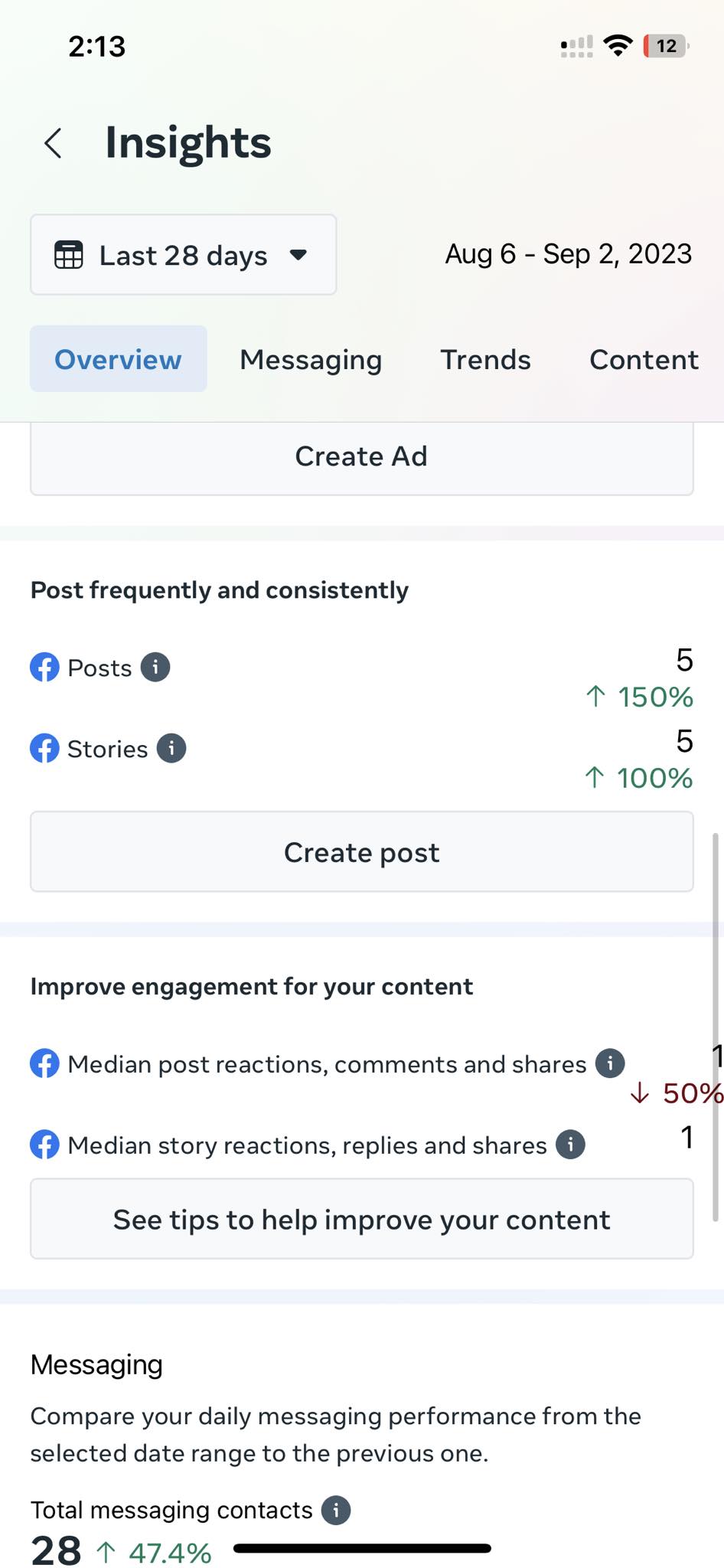Tap info icon for median post reactions
The image size is (724, 1568).
(x=610, y=1063)
